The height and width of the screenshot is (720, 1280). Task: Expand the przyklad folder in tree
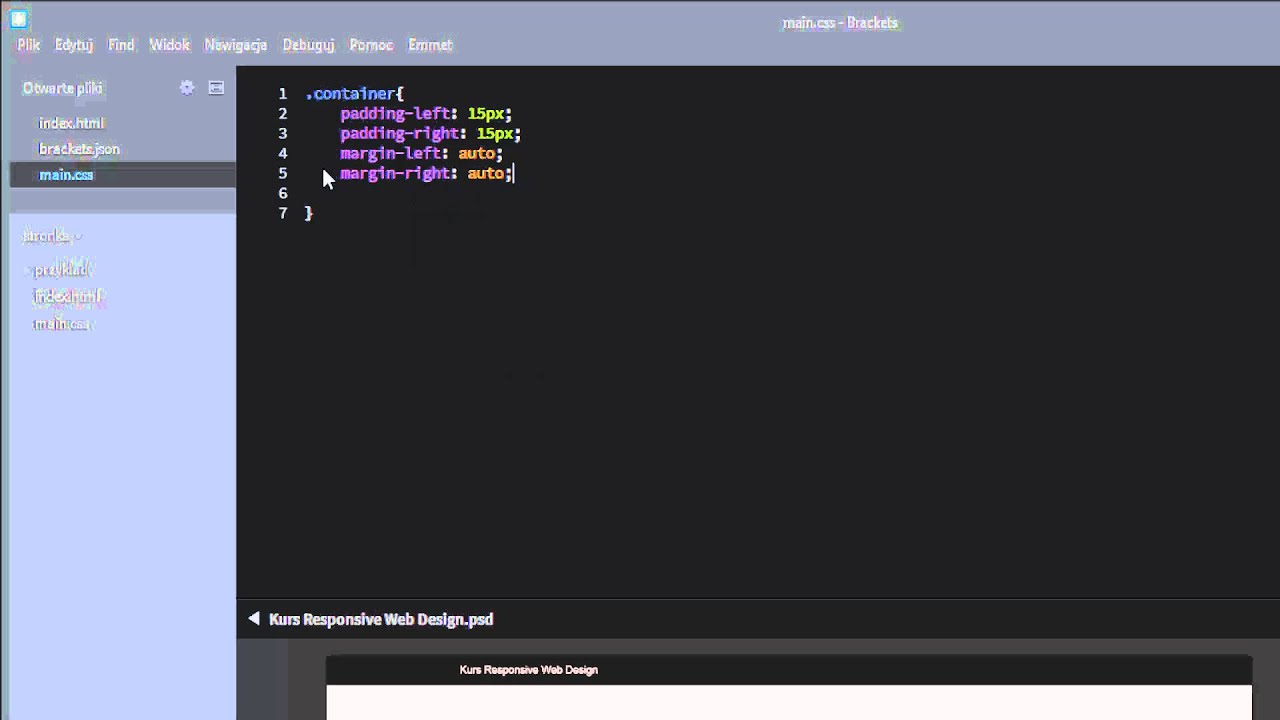pyautogui.click(x=61, y=270)
